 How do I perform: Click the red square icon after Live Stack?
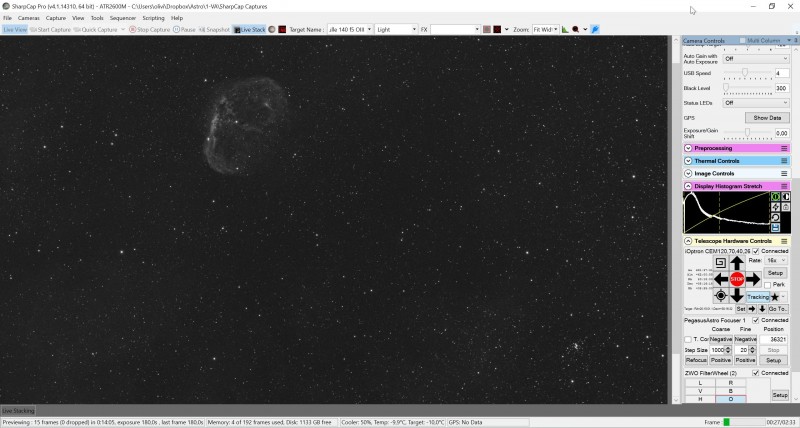(282, 30)
